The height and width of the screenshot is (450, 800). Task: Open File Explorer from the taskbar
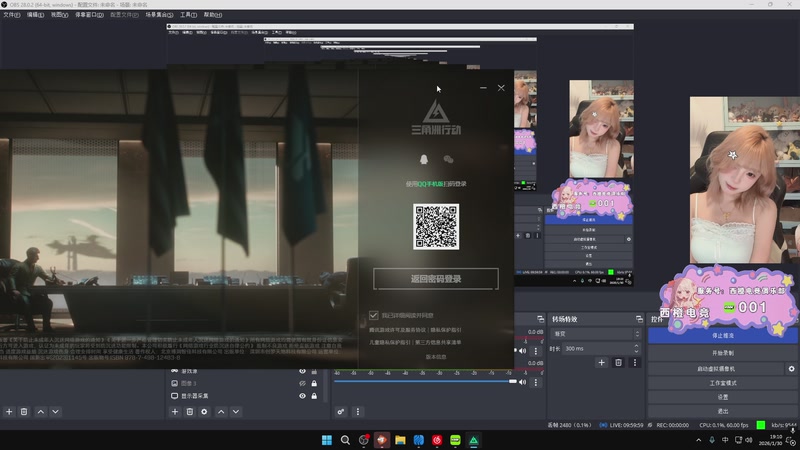[x=401, y=440]
